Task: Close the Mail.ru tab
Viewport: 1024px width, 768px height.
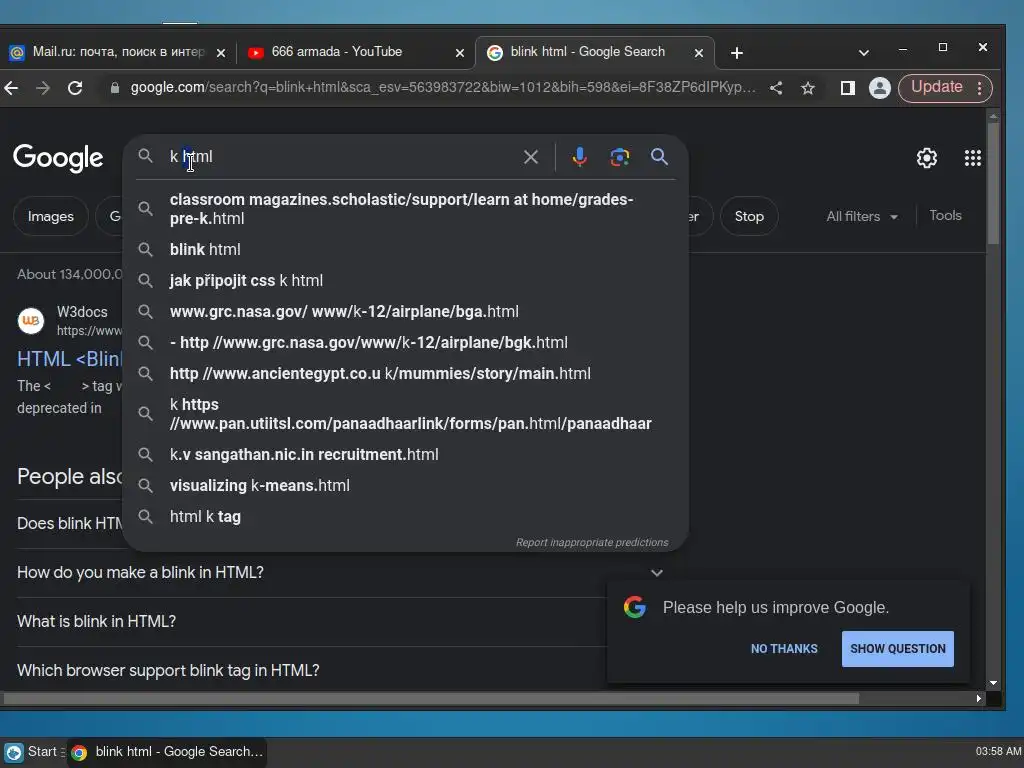Action: point(221,53)
